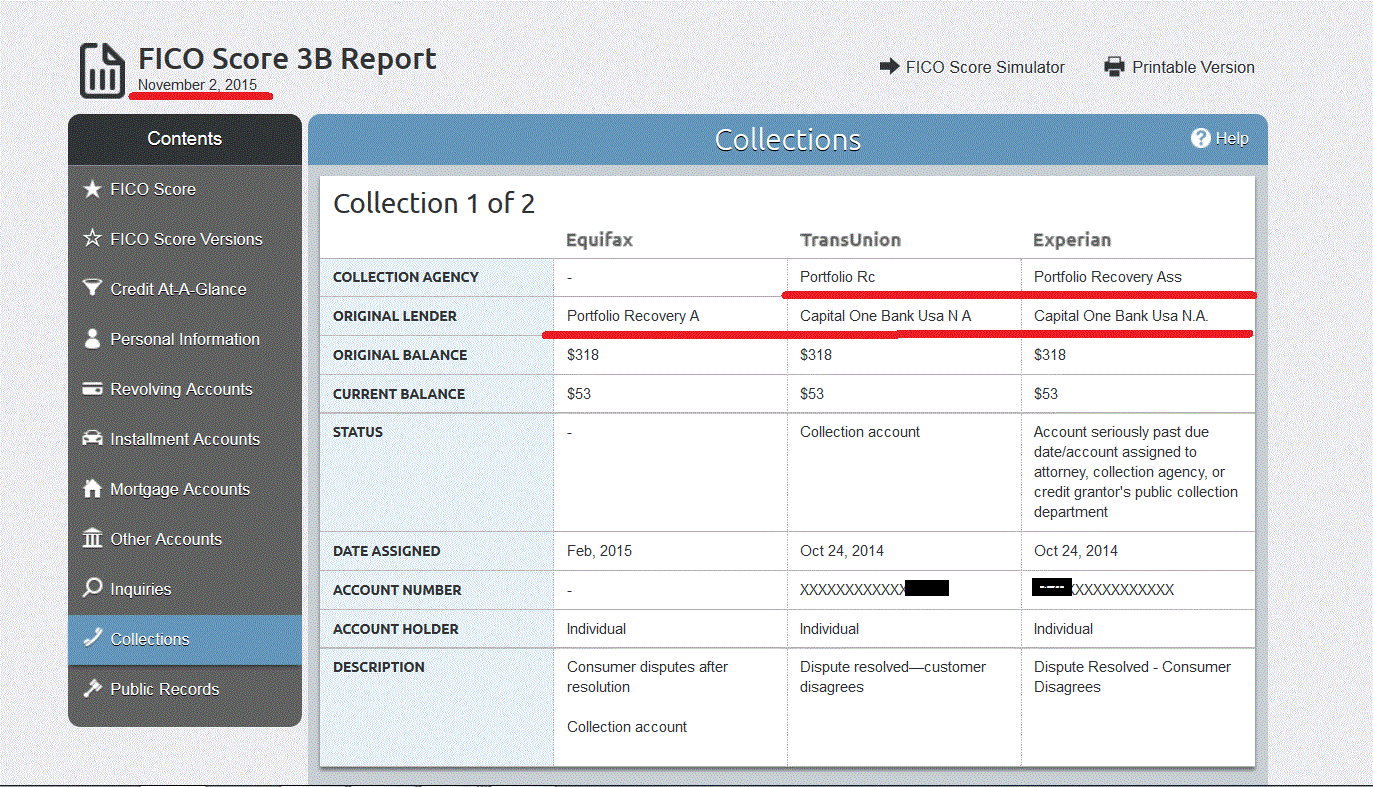This screenshot has width=1373, height=787.
Task: Click the Experian Account seriously past due status
Action: point(1136,472)
